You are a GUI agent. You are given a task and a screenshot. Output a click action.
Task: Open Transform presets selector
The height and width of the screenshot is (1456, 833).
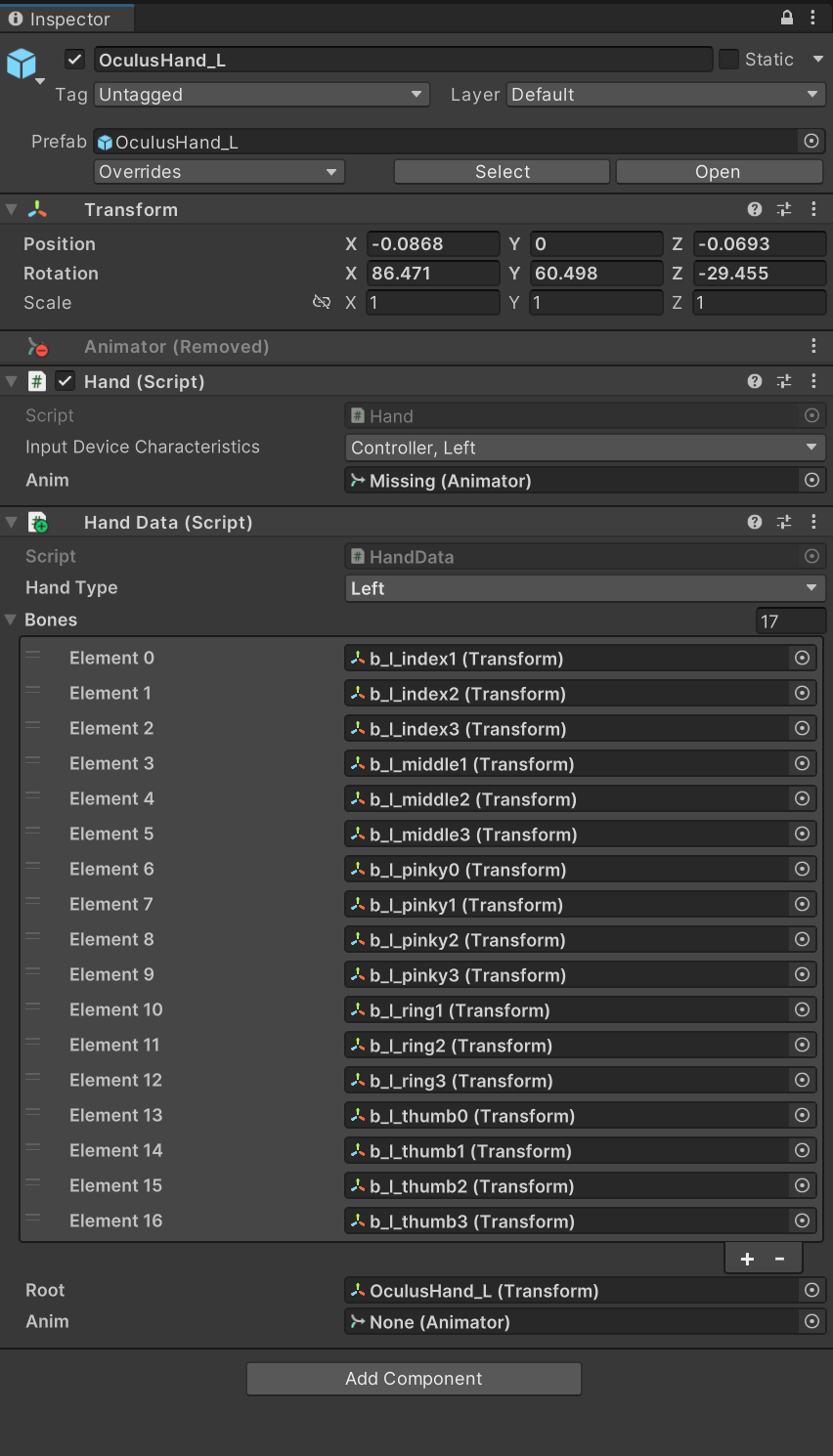coord(784,209)
